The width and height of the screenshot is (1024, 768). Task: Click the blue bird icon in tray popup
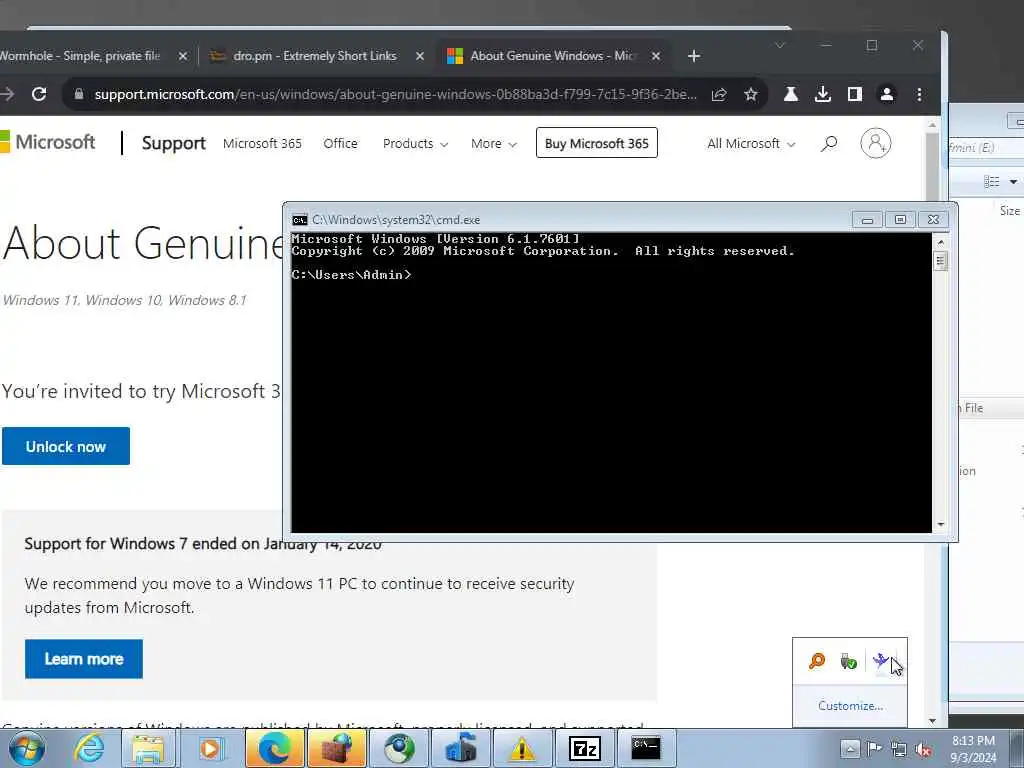[x=880, y=662]
